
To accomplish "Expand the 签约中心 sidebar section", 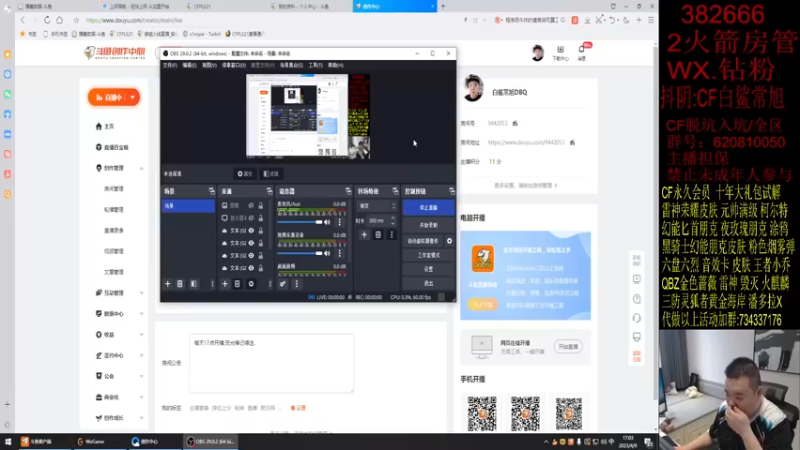I will [x=141, y=356].
